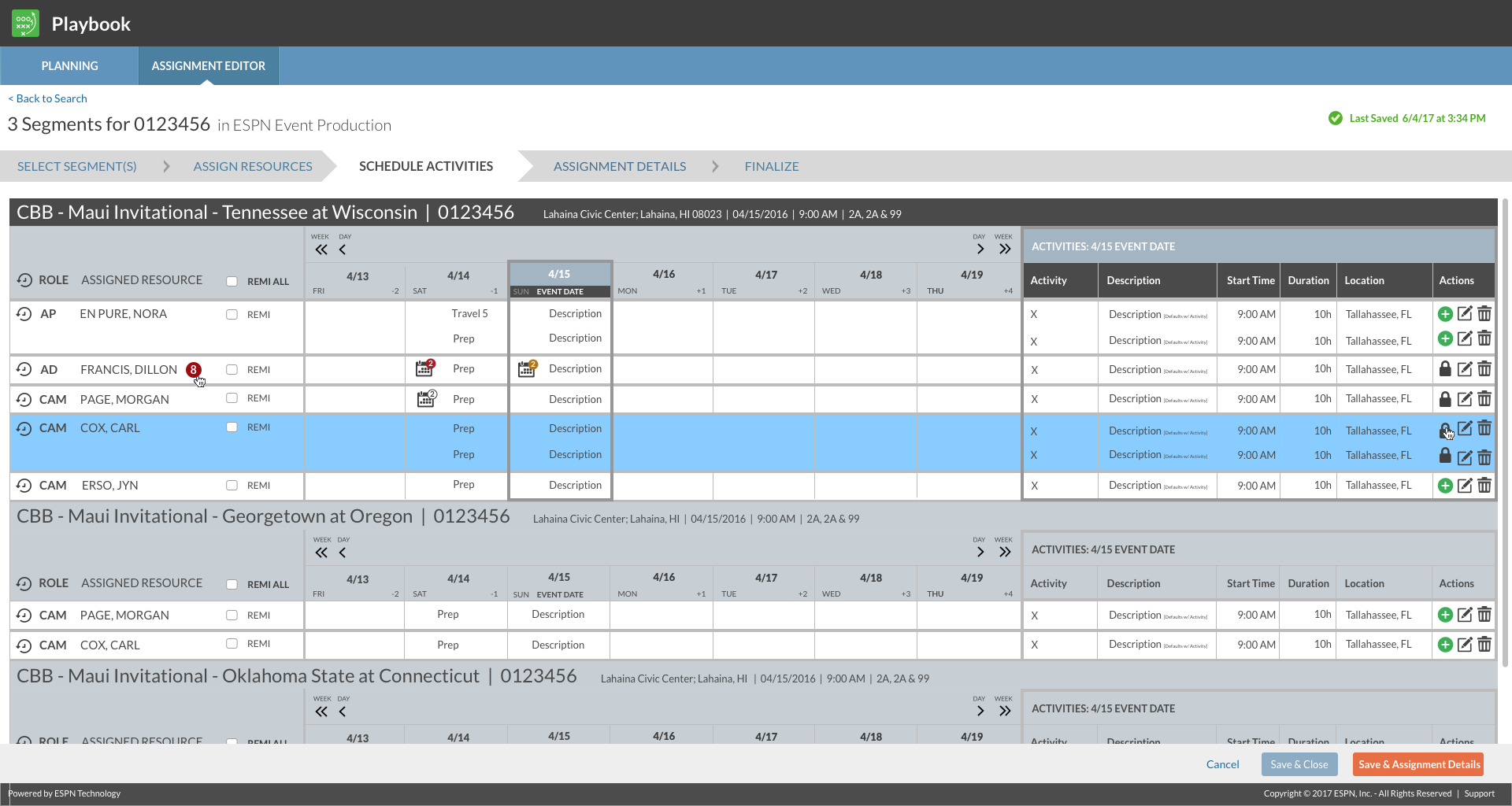The width and height of the screenshot is (1512, 806).
Task: Click Prep cell on 4/14 for ERSO, JYN
Action: (464, 485)
